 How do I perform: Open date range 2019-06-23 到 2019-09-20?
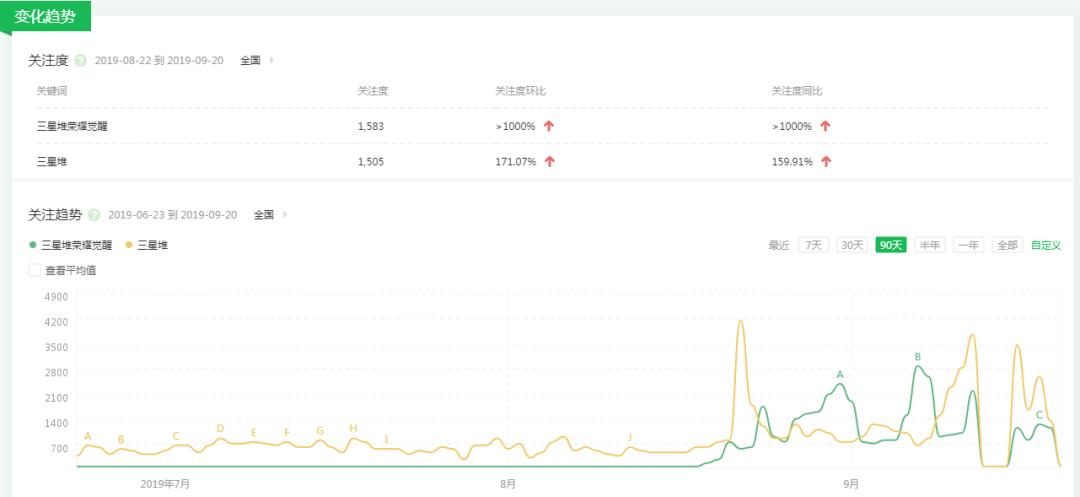point(173,215)
